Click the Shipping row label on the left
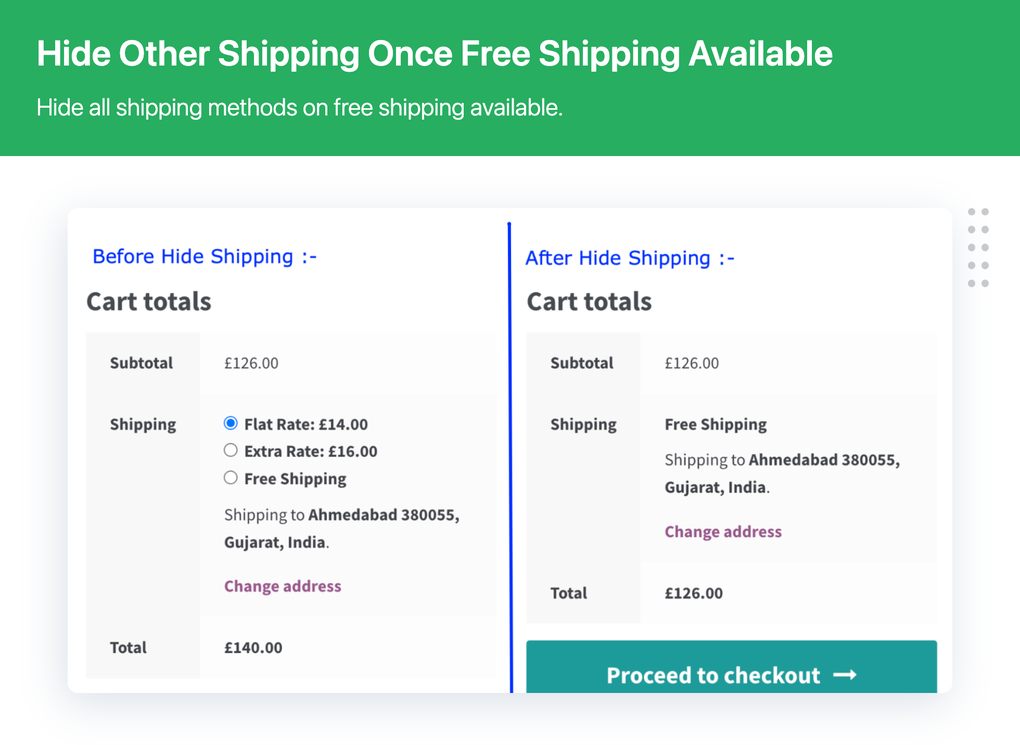The image size is (1020, 745). [142, 424]
